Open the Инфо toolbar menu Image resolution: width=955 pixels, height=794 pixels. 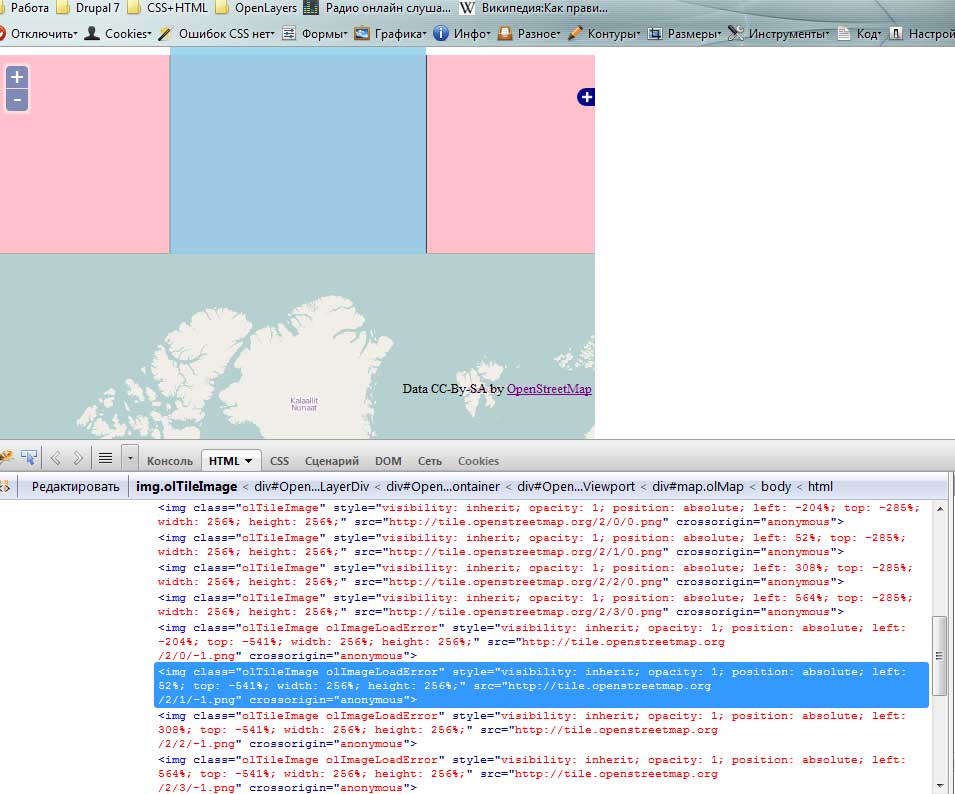pos(462,33)
